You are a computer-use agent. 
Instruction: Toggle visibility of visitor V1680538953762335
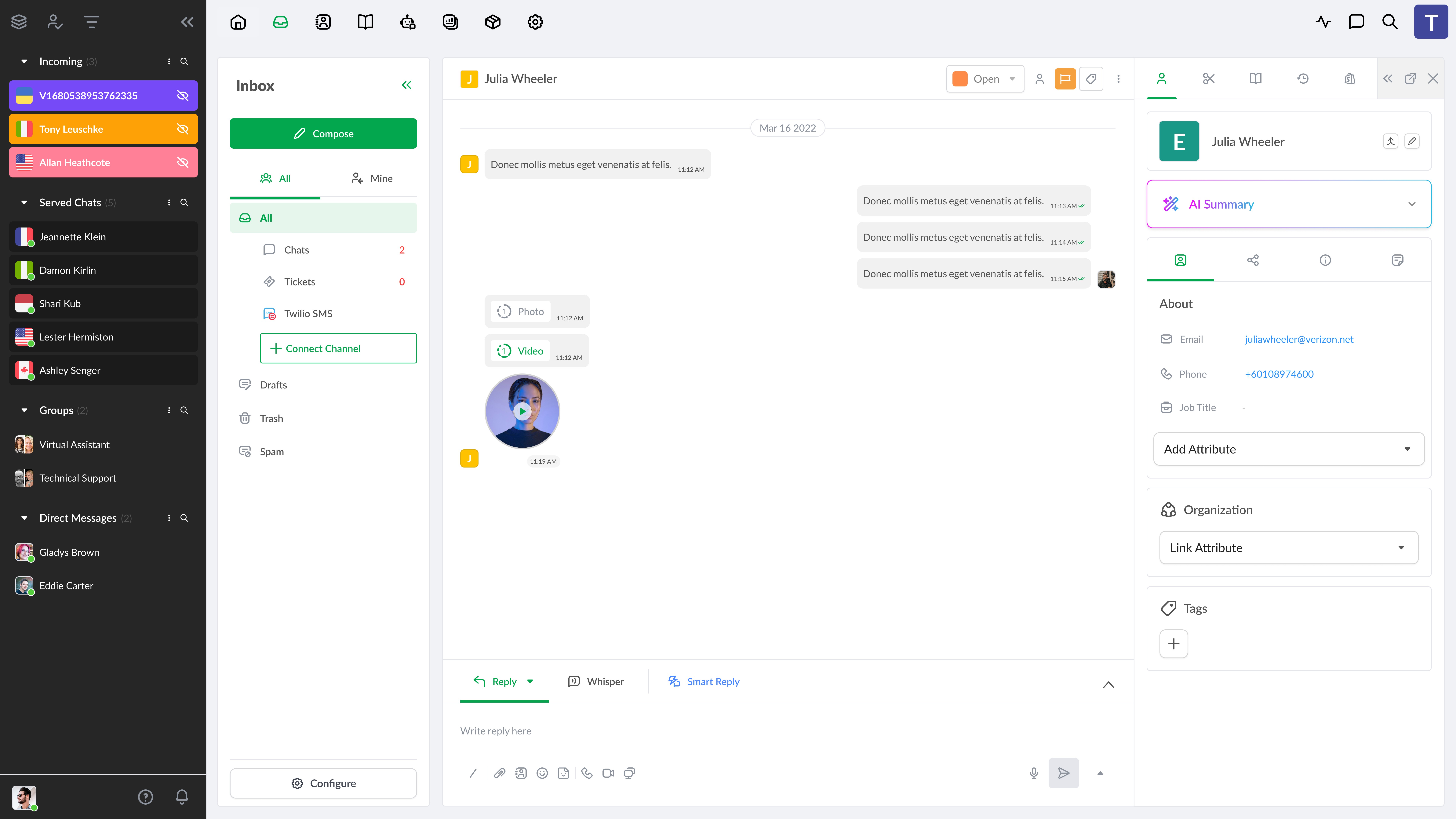point(183,96)
